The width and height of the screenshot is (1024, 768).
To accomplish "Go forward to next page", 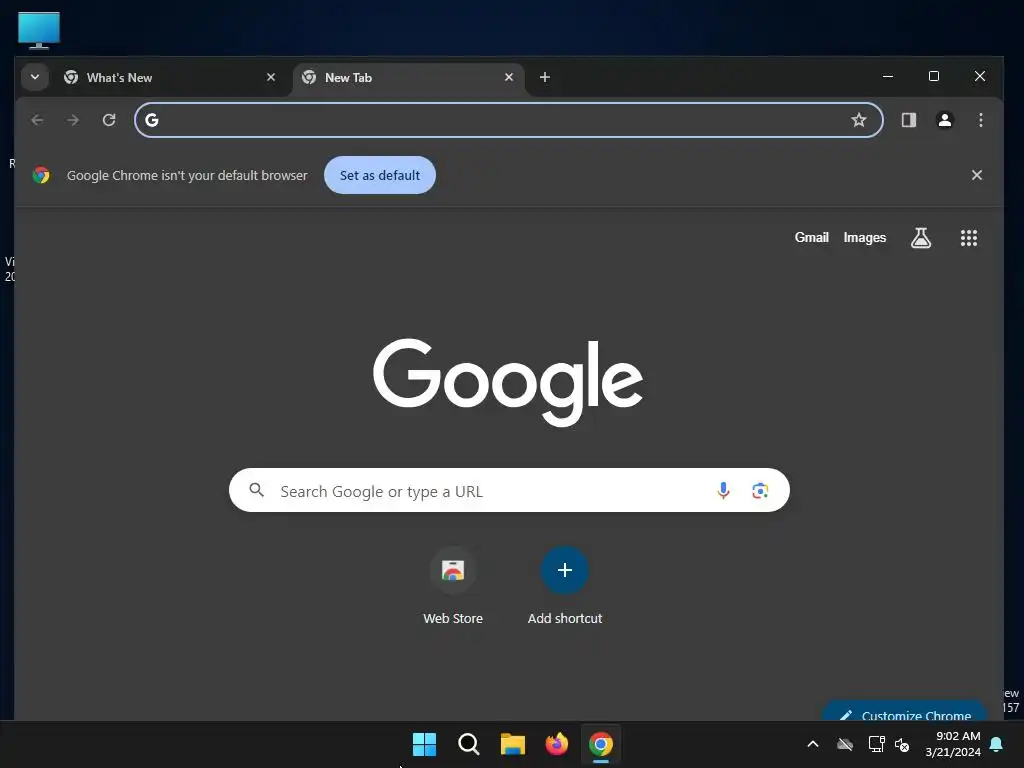I will (73, 120).
